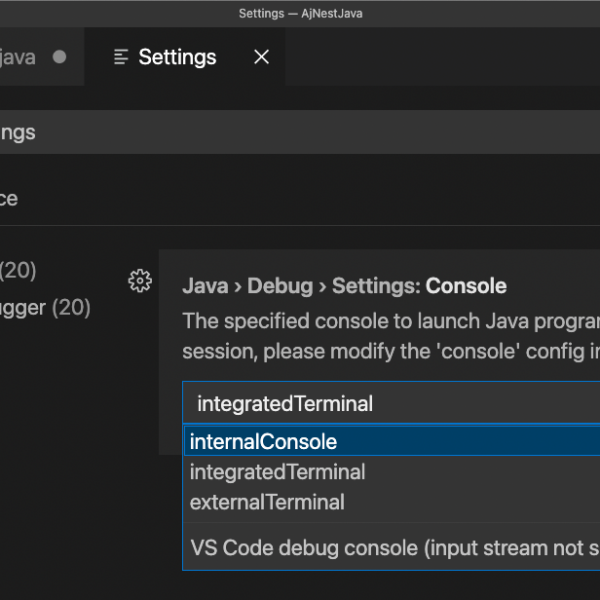Image resolution: width=600 pixels, height=600 pixels.
Task: Switch to the Workspace settings scope
Action: click(x=10, y=198)
